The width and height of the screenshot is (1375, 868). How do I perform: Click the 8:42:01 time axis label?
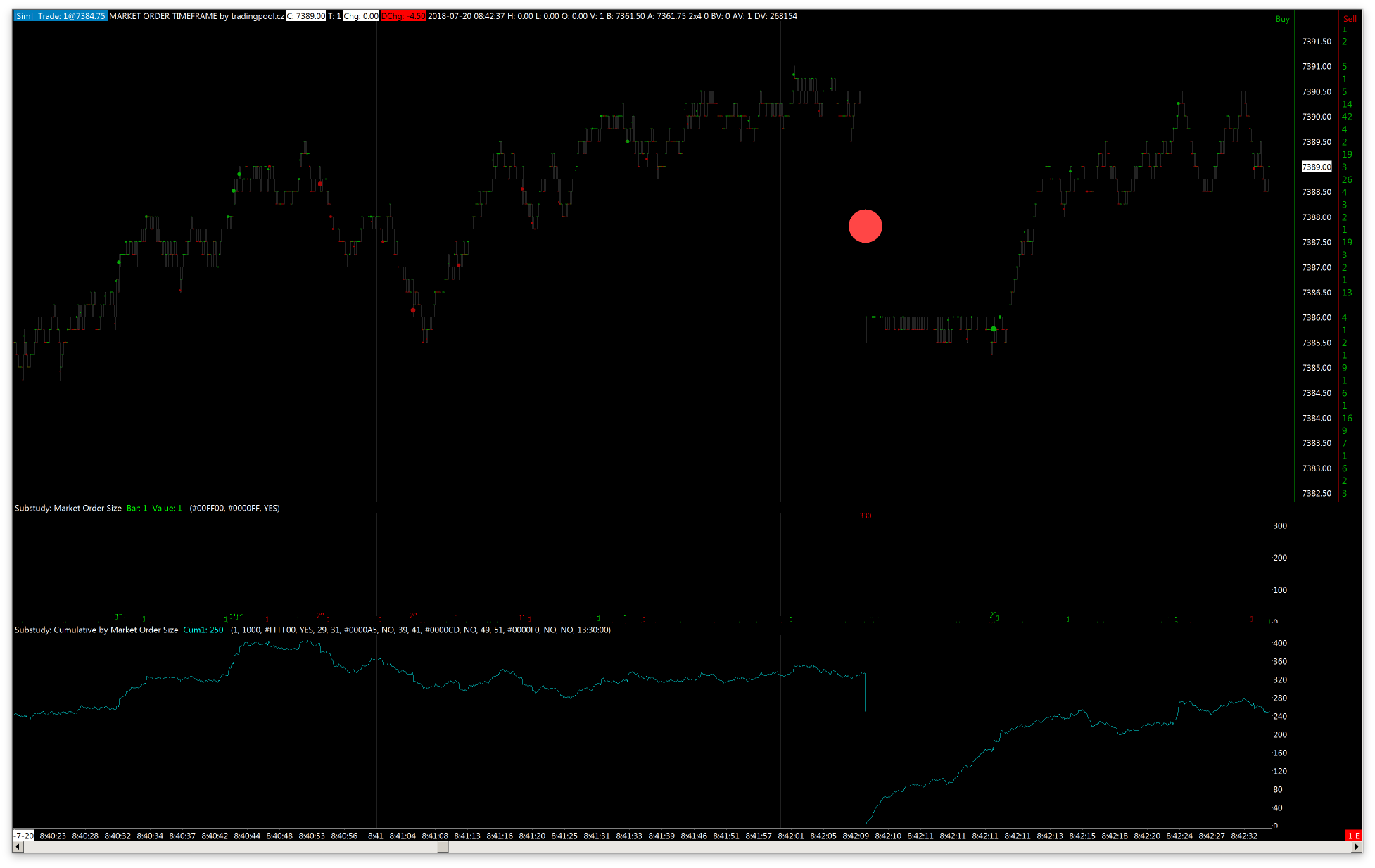click(x=791, y=836)
